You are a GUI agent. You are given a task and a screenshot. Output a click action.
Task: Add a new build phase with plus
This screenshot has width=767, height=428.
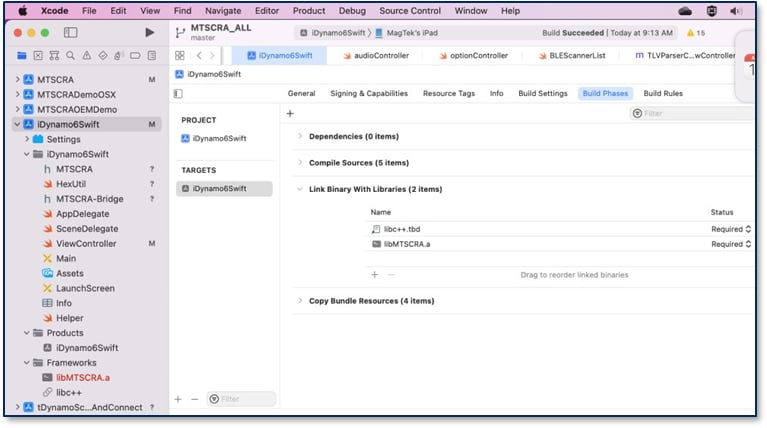(290, 113)
